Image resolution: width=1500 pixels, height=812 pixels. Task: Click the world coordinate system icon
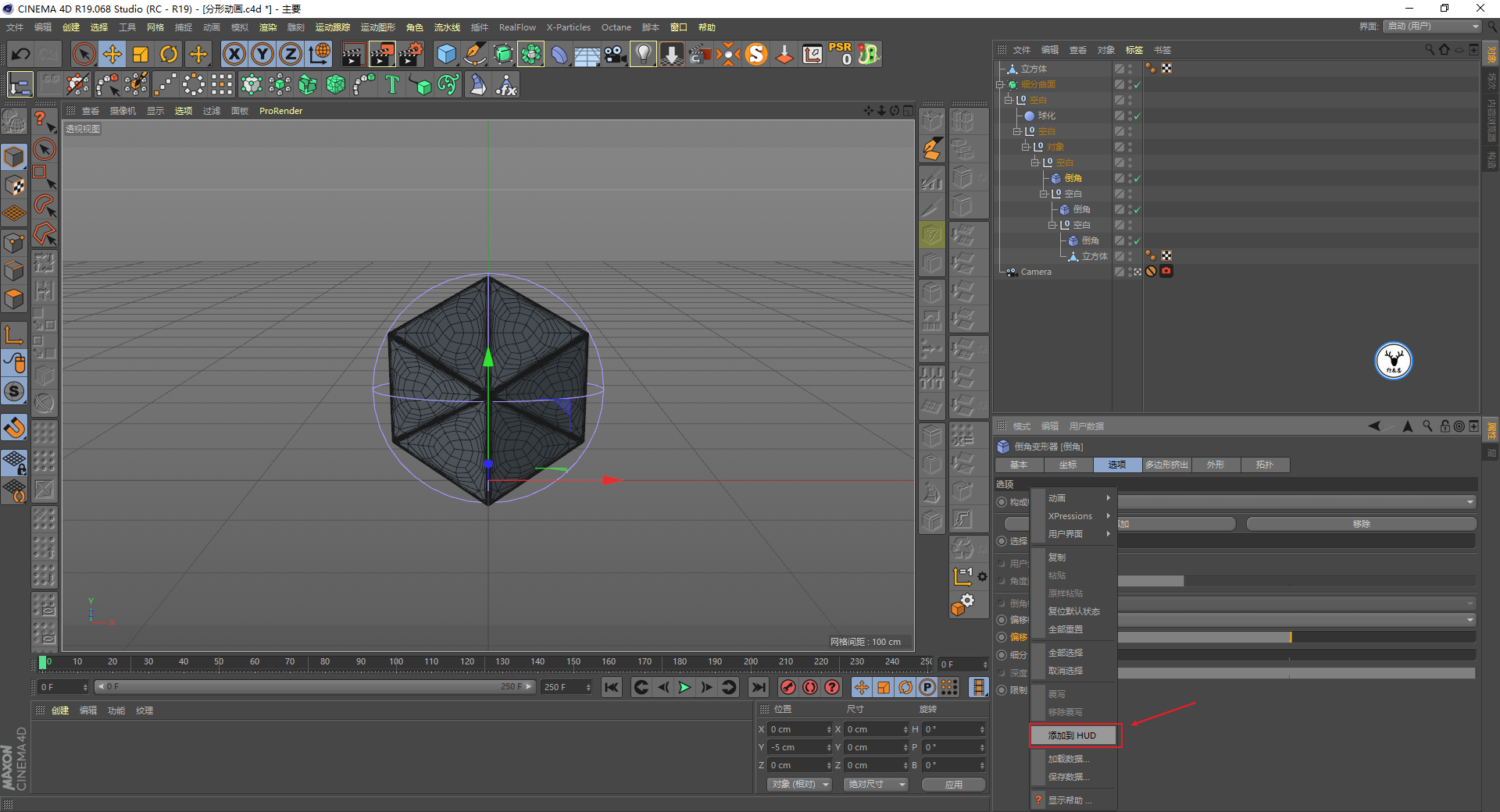click(x=320, y=54)
